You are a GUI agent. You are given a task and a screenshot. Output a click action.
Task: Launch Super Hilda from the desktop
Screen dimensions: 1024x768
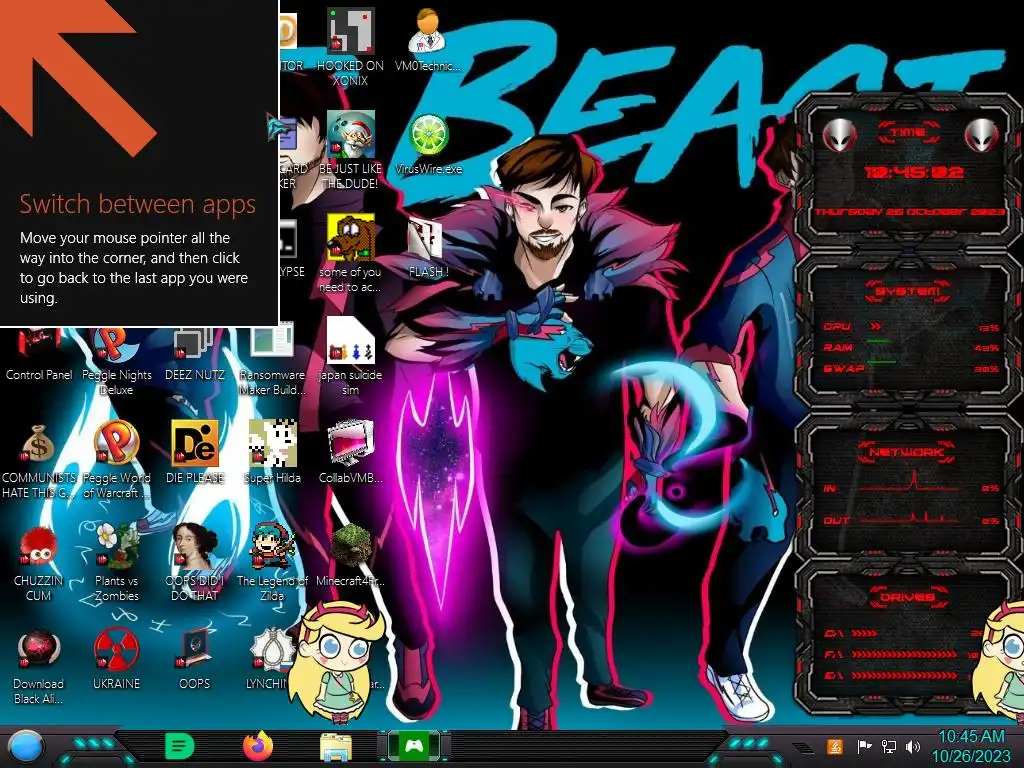click(x=272, y=453)
